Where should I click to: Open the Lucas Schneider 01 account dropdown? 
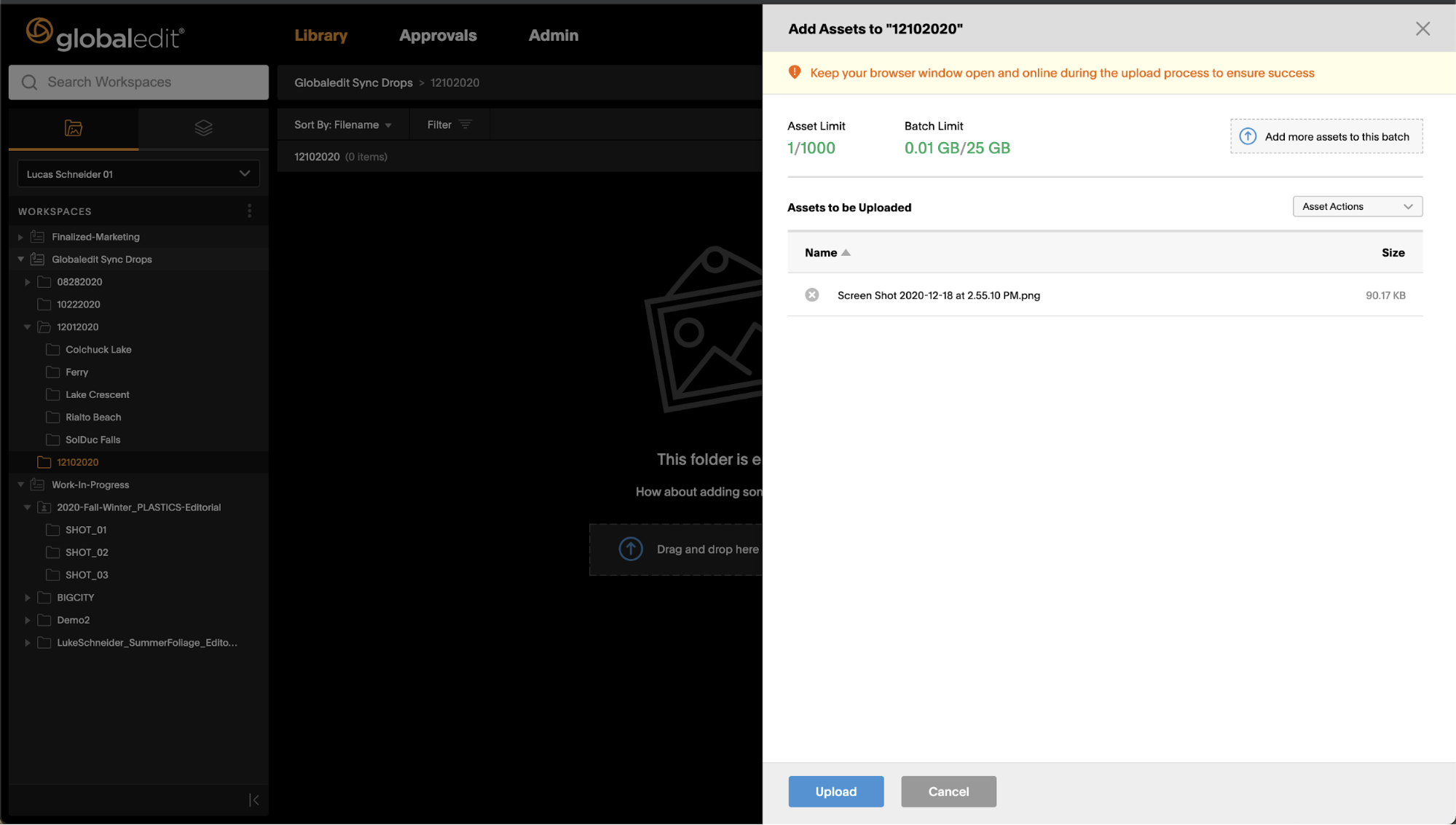pyautogui.click(x=138, y=174)
